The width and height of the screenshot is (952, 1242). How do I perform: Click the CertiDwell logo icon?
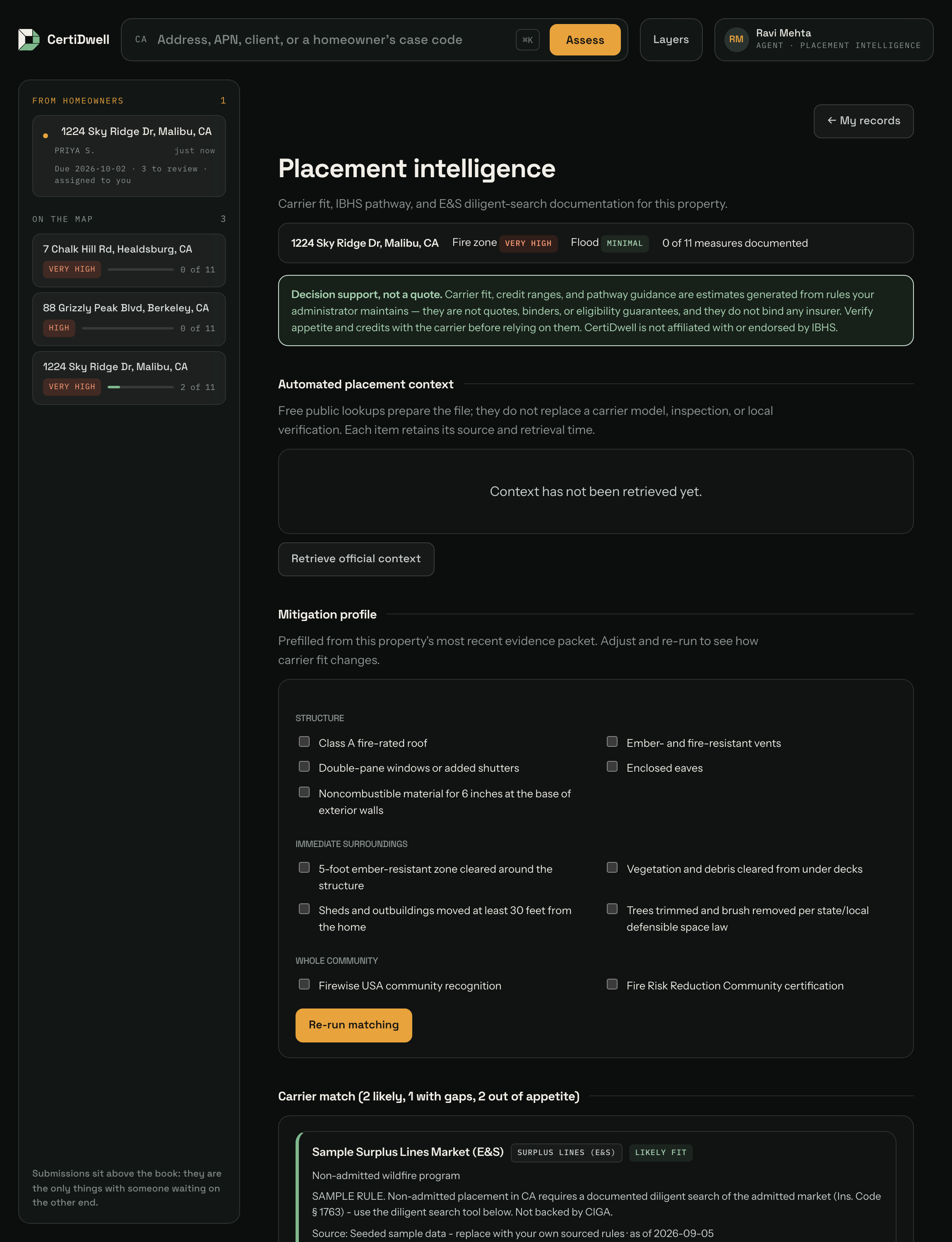pos(29,40)
